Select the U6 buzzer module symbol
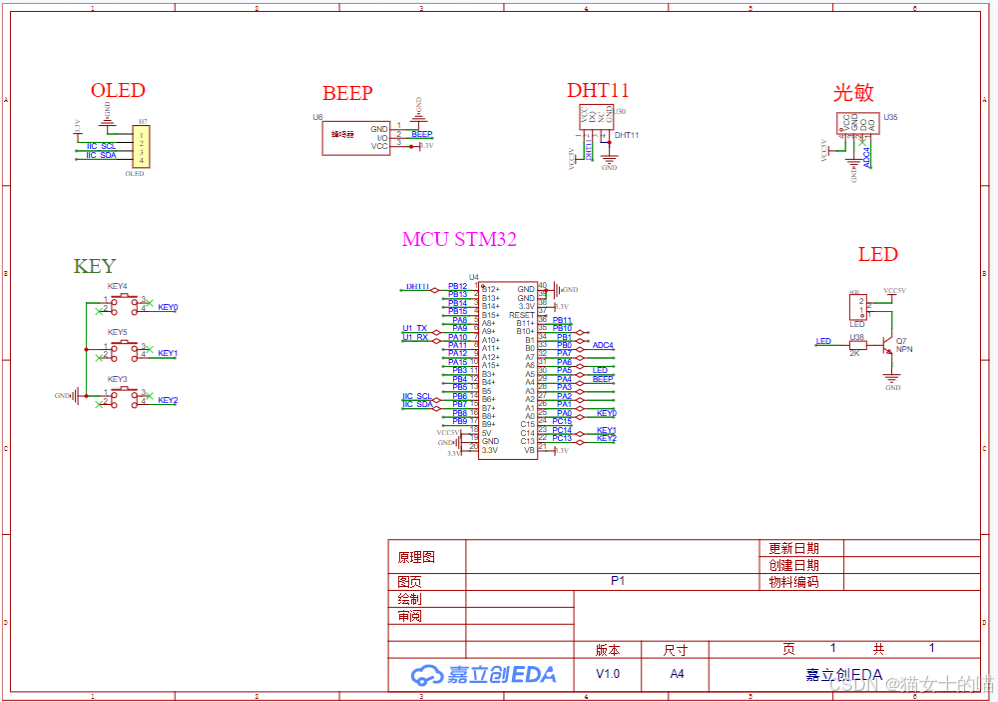This screenshot has height=702, width=998. point(356,138)
